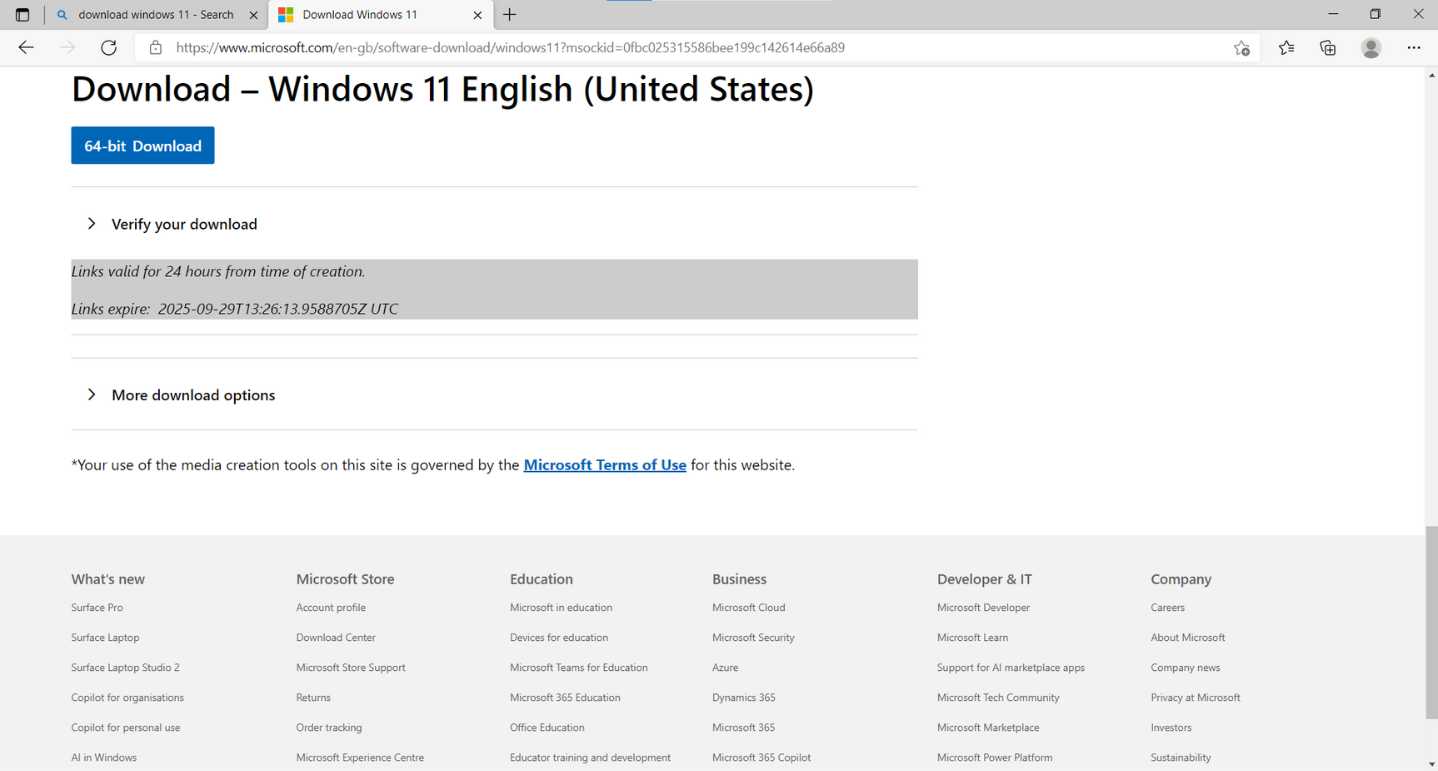Click the Surface Pro footer link
1438x771 pixels.
pos(97,607)
